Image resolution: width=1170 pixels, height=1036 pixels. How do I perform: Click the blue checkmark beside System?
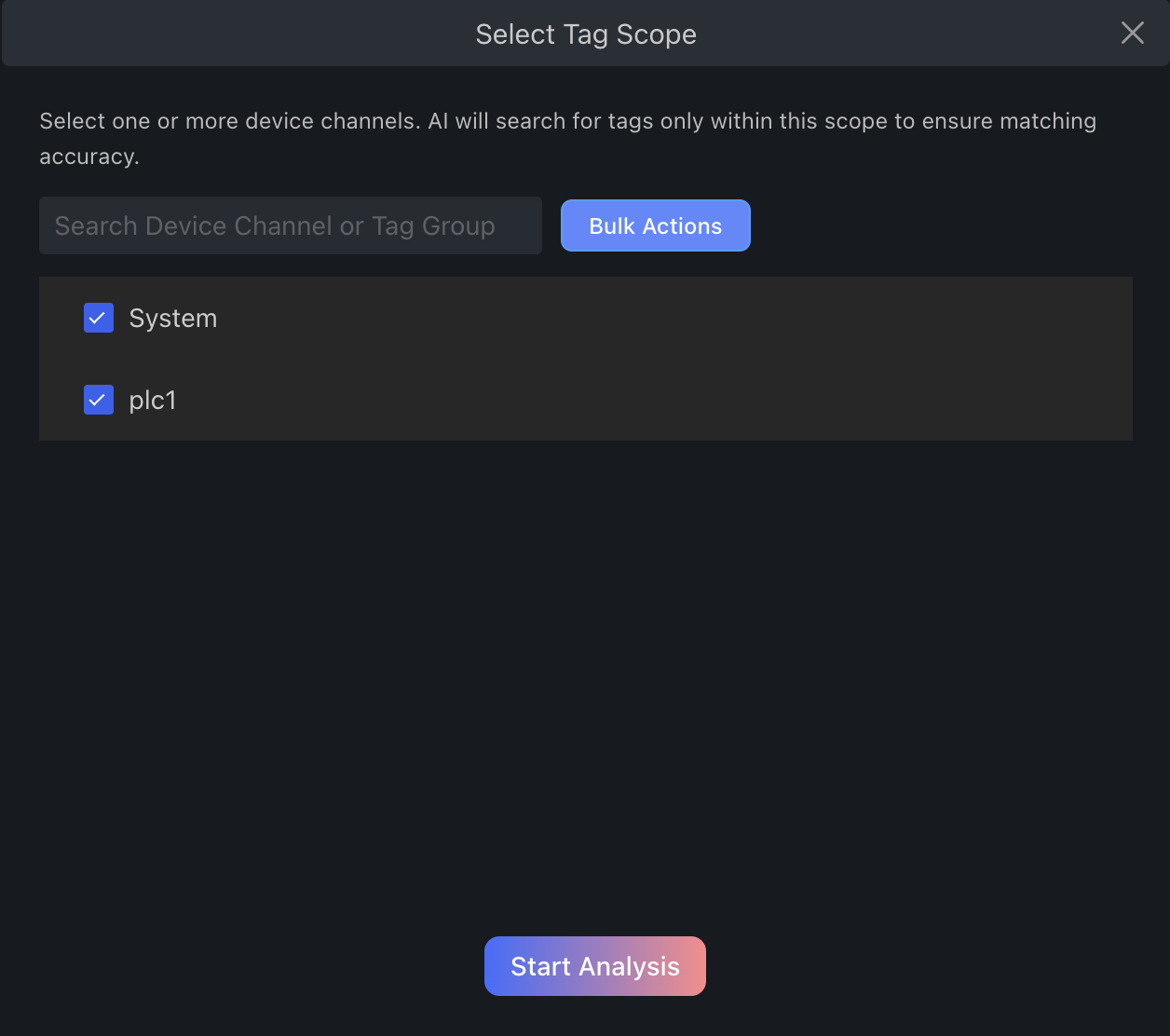click(98, 318)
